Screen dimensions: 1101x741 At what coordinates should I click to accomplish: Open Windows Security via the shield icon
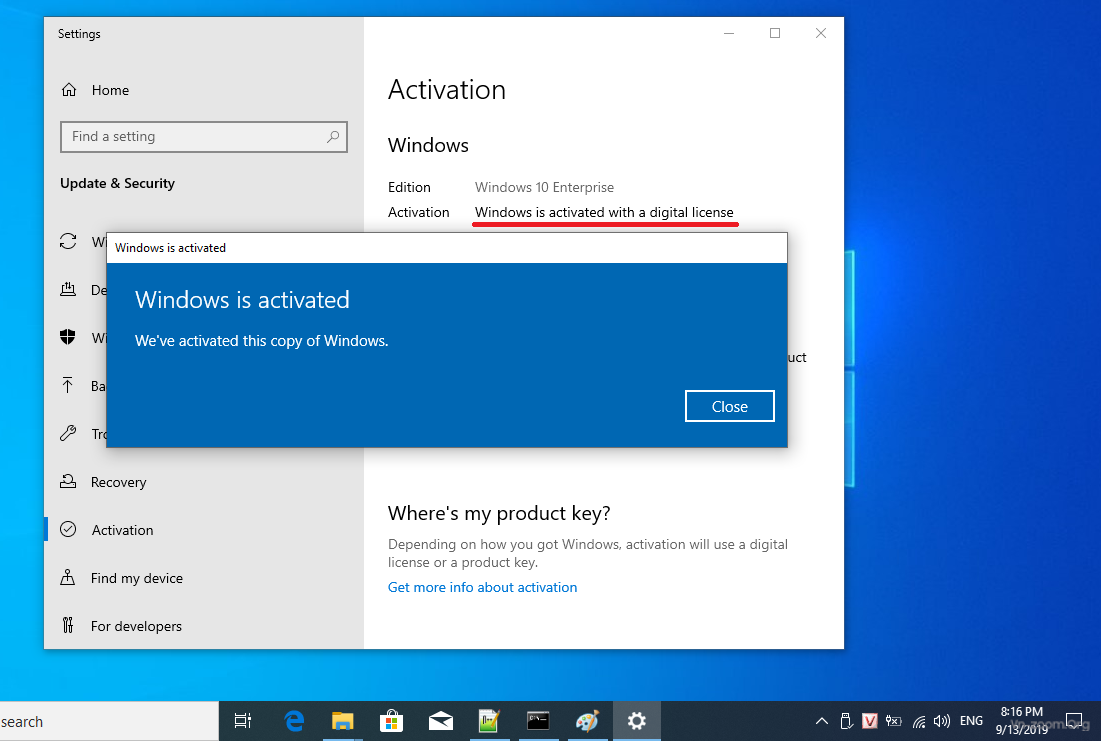(68, 337)
